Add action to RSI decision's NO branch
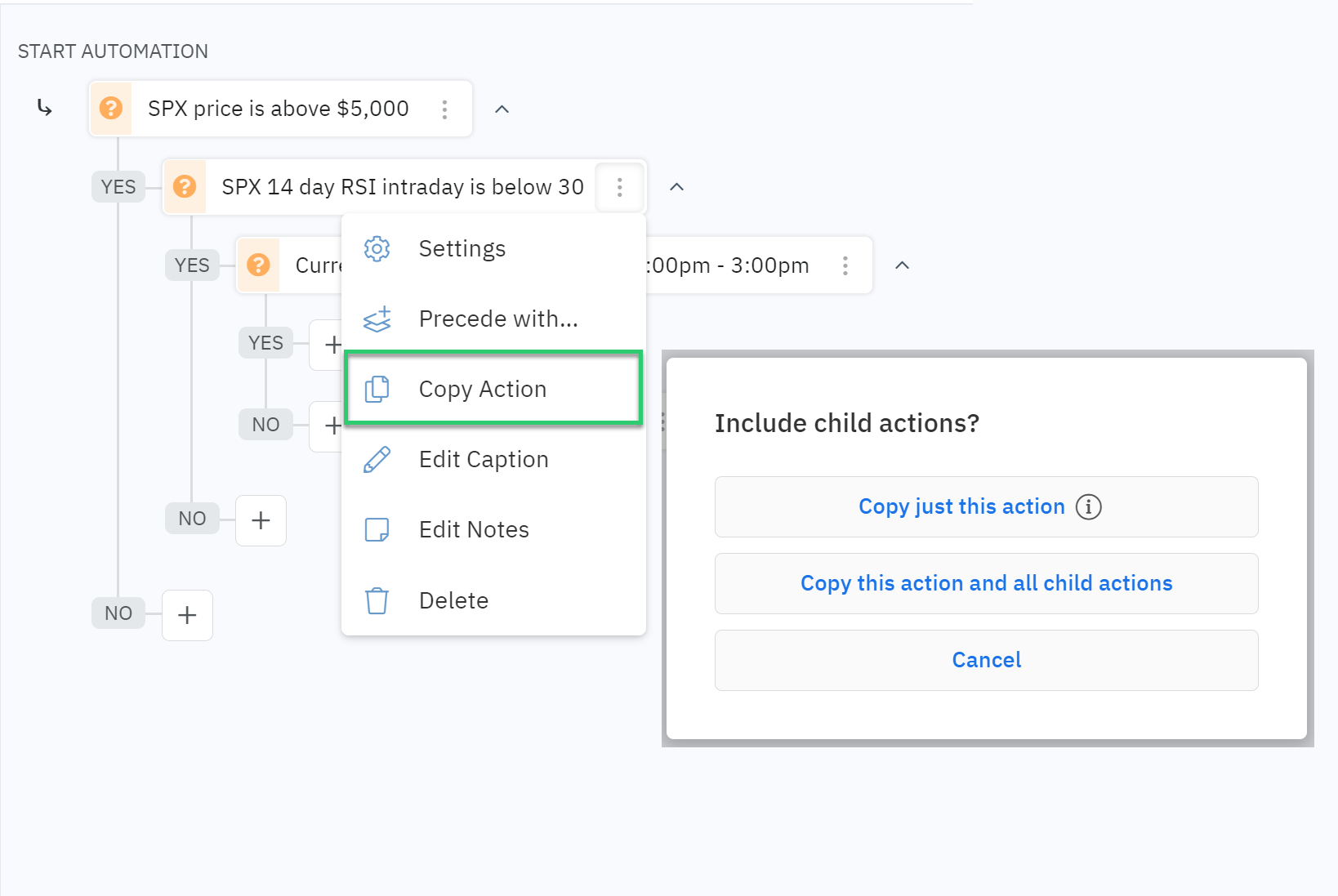 tap(261, 520)
